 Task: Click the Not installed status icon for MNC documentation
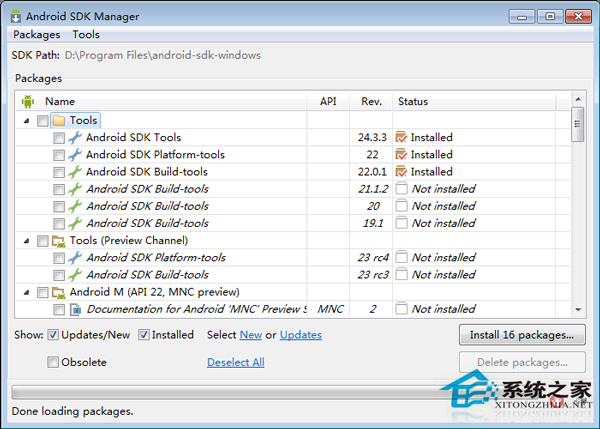click(x=401, y=308)
